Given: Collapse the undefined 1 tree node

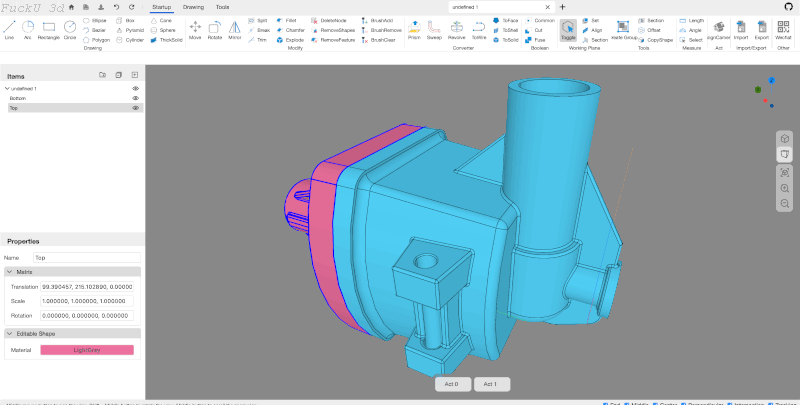Looking at the screenshot, I should pyautogui.click(x=7, y=88).
